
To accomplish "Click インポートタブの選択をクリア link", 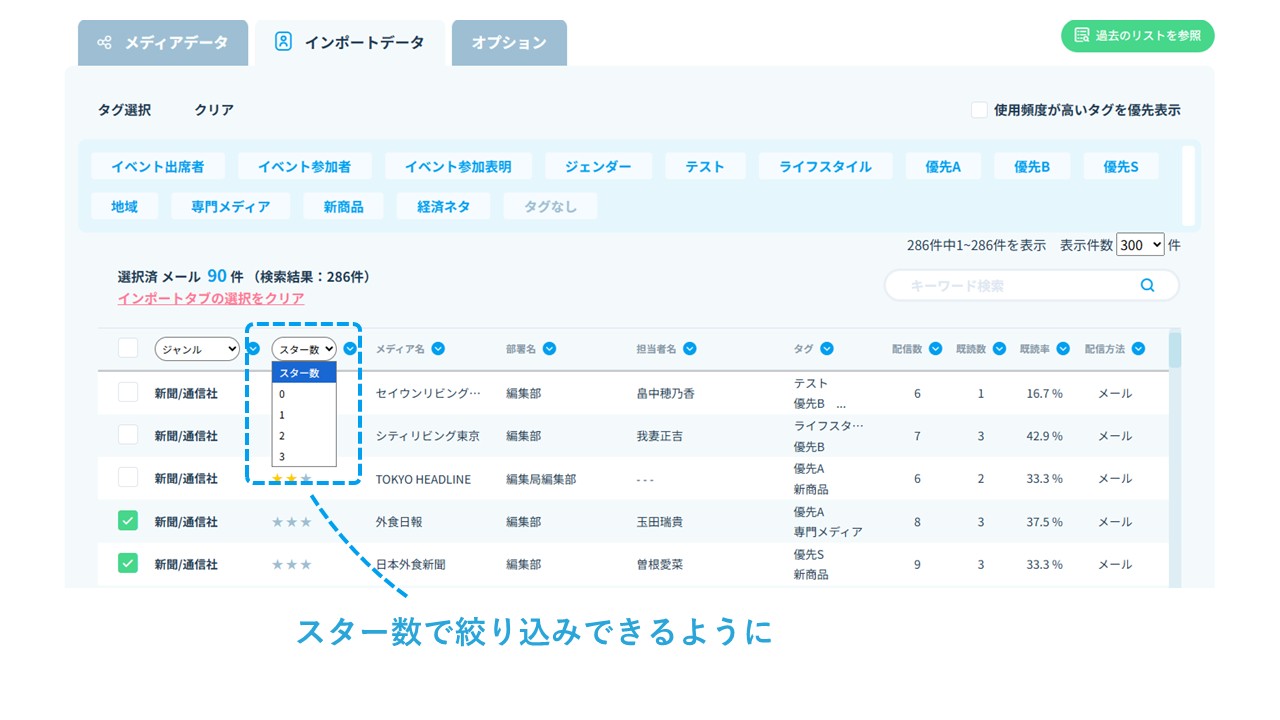I will [x=211, y=298].
